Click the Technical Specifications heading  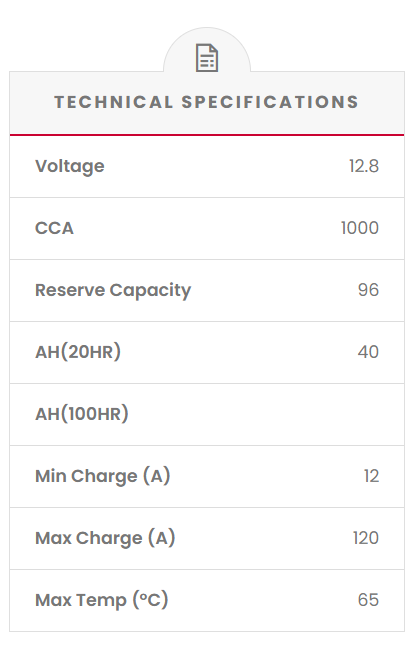[x=206, y=102]
